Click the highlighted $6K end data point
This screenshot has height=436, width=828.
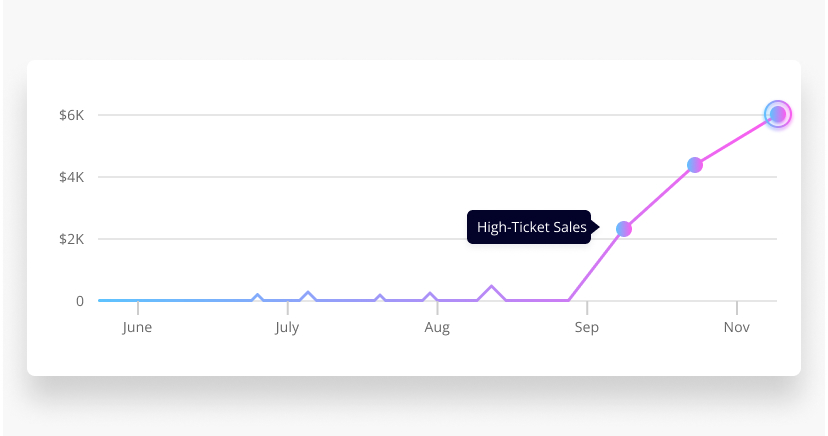pos(777,115)
